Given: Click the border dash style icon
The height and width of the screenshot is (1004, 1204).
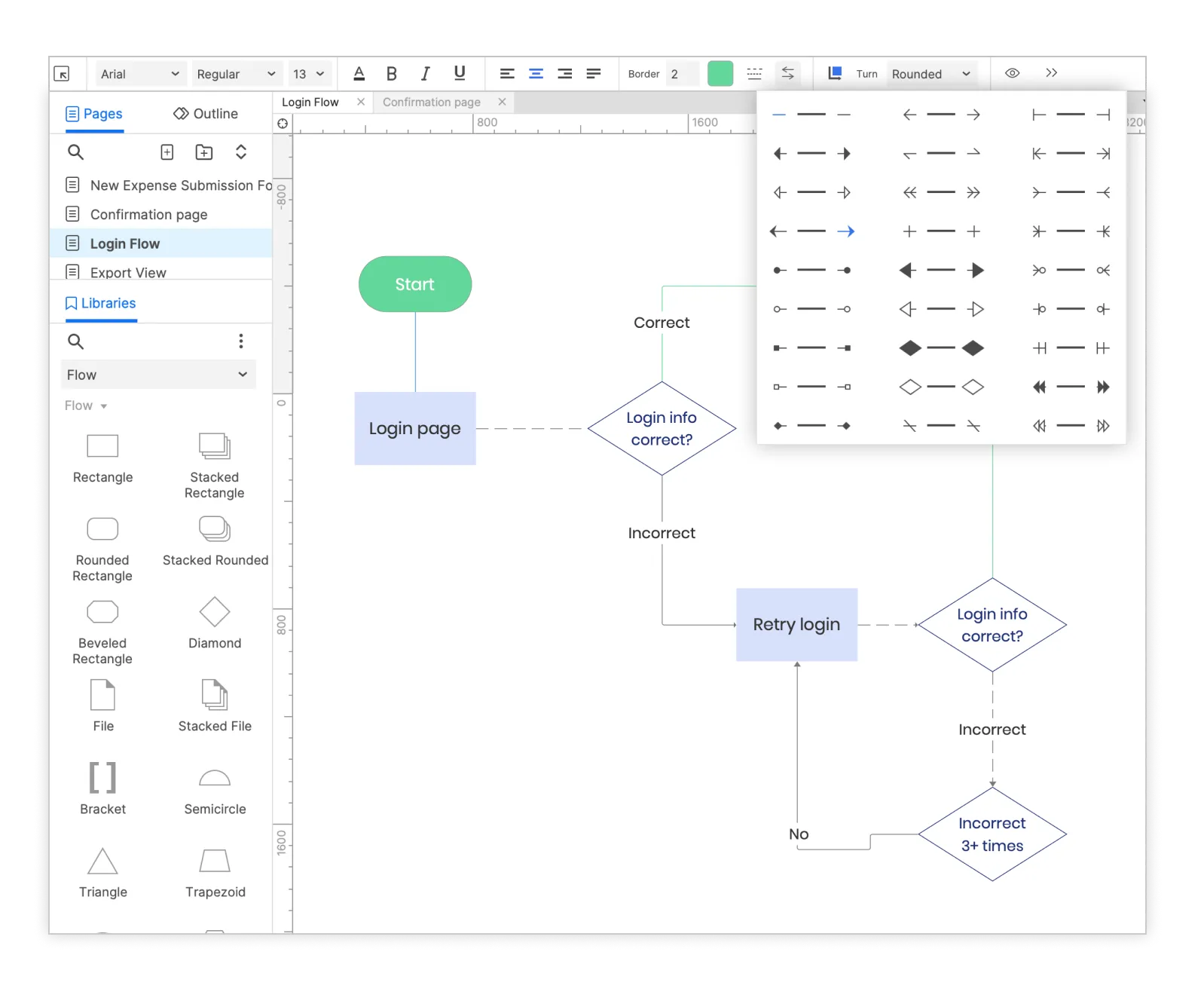Looking at the screenshot, I should click(754, 74).
